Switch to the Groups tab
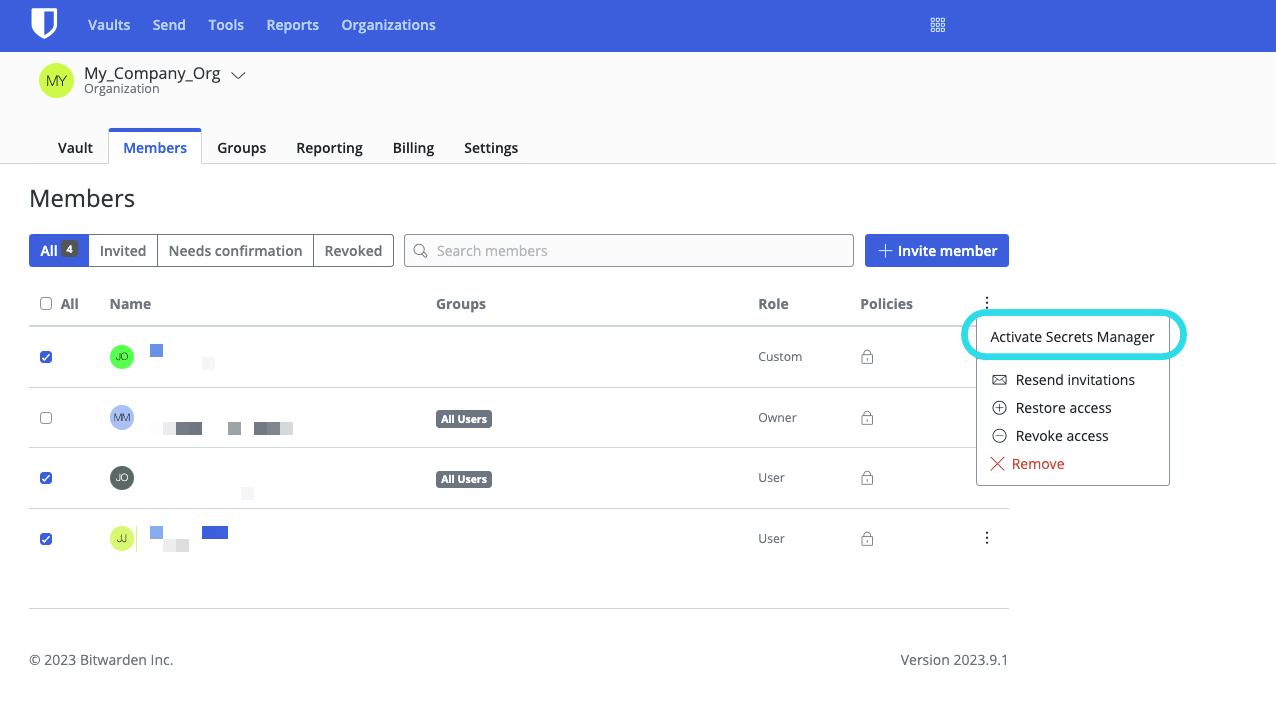The height and width of the screenshot is (715, 1276). click(x=241, y=147)
